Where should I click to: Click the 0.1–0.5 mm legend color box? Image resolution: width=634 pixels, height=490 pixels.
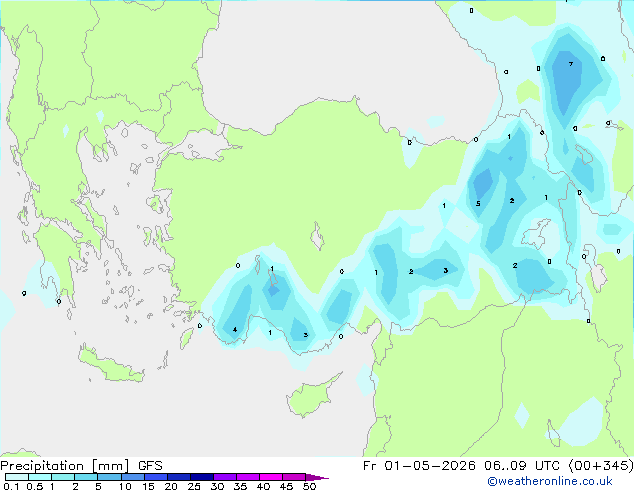(17, 477)
